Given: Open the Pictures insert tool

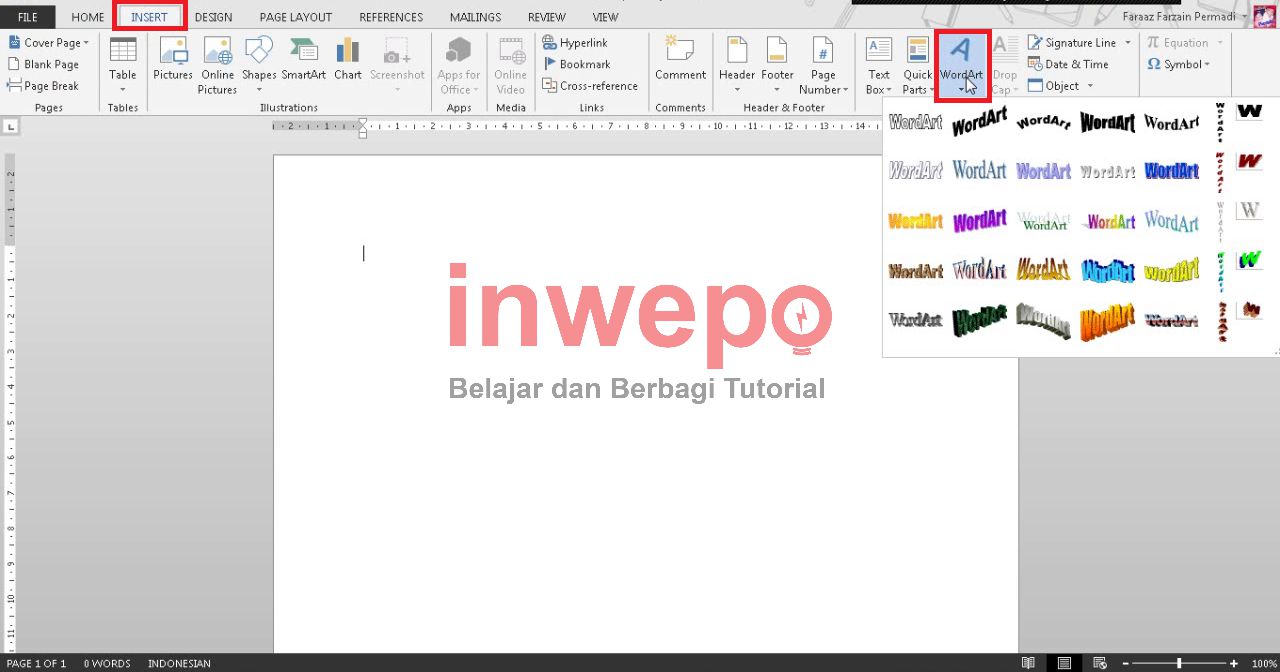Looking at the screenshot, I should pos(172,60).
